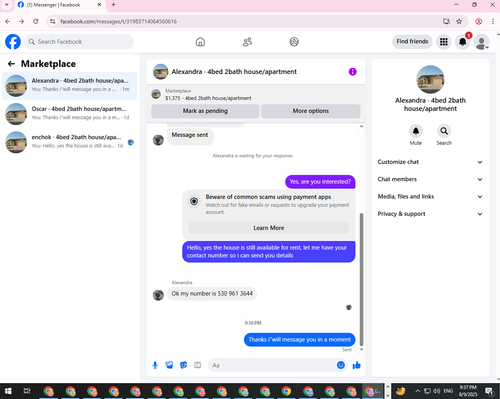Open the Messenger Facebook browser tab
500x399 pixels.
pyautogui.click(x=59, y=5)
